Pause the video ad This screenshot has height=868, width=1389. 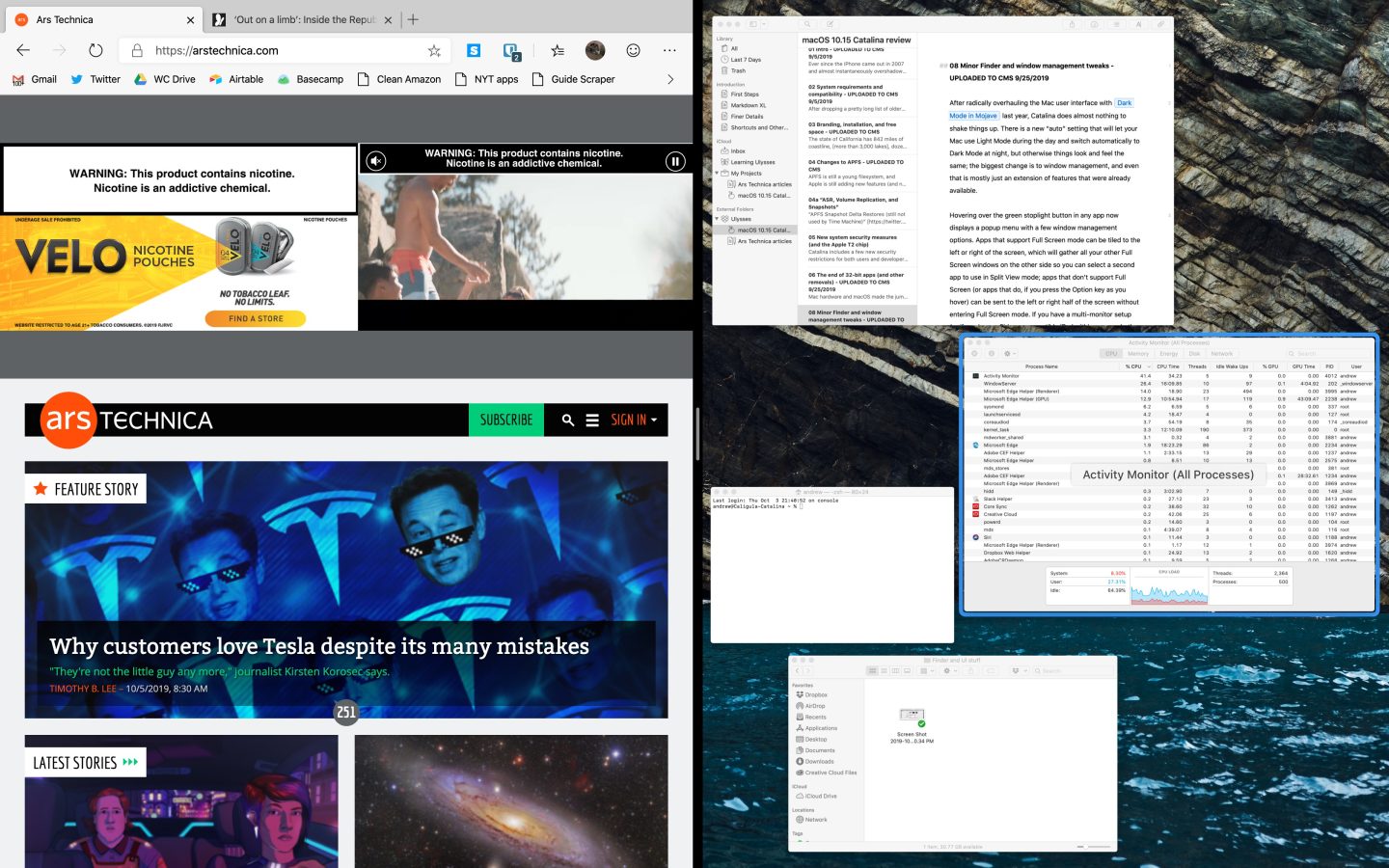pyautogui.click(x=675, y=161)
